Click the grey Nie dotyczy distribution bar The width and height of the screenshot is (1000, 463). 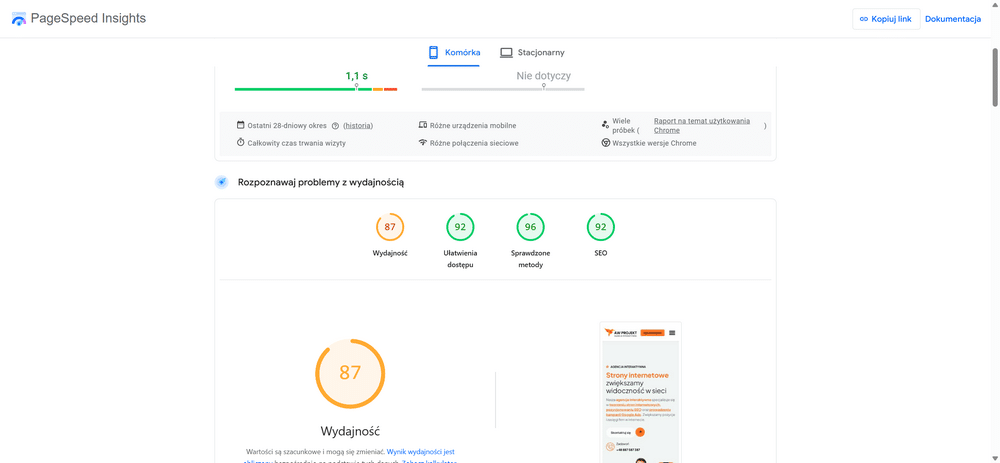[503, 89]
